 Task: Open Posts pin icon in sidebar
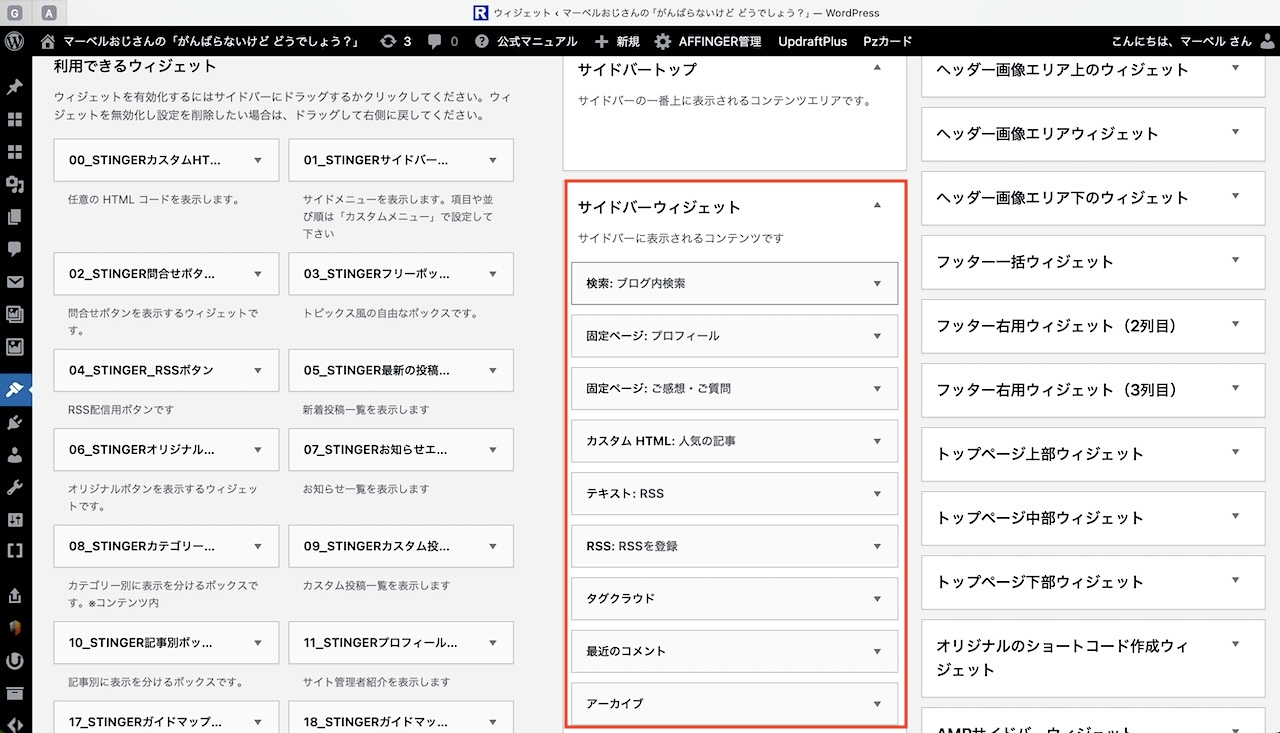coord(15,87)
